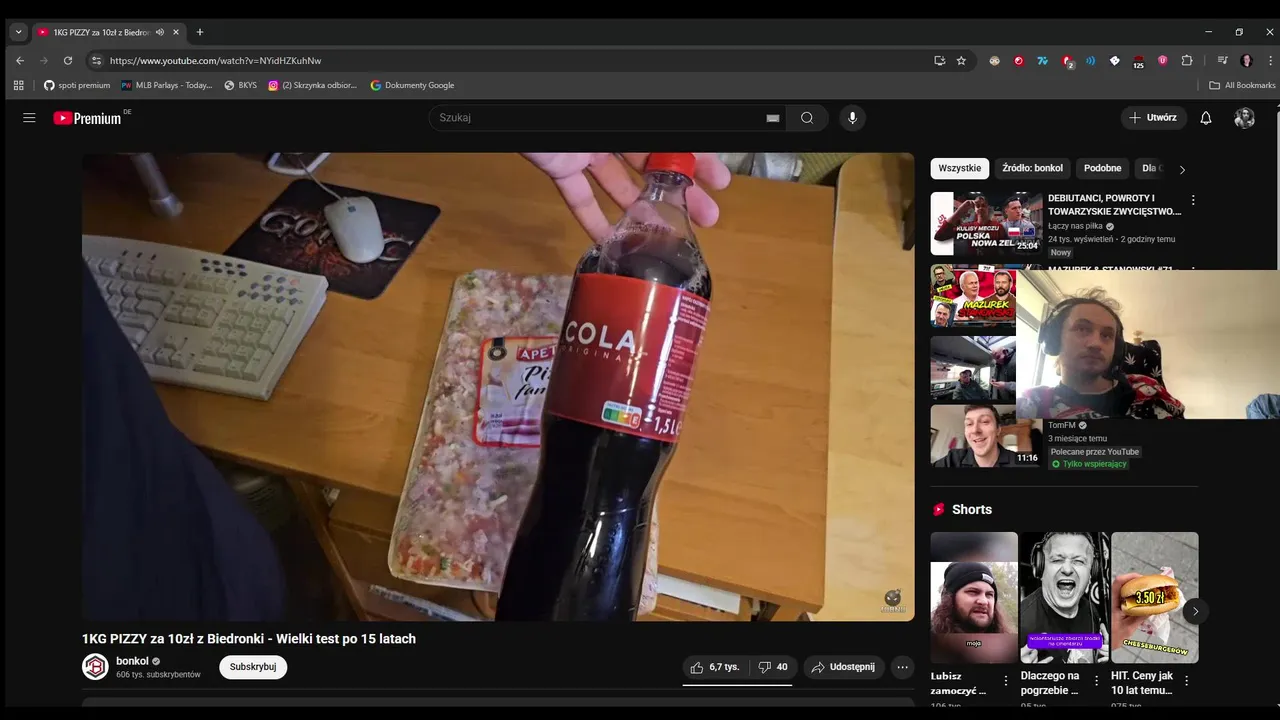
Task: Open options for HIT. Ceny jak short
Action: click(x=1187, y=681)
